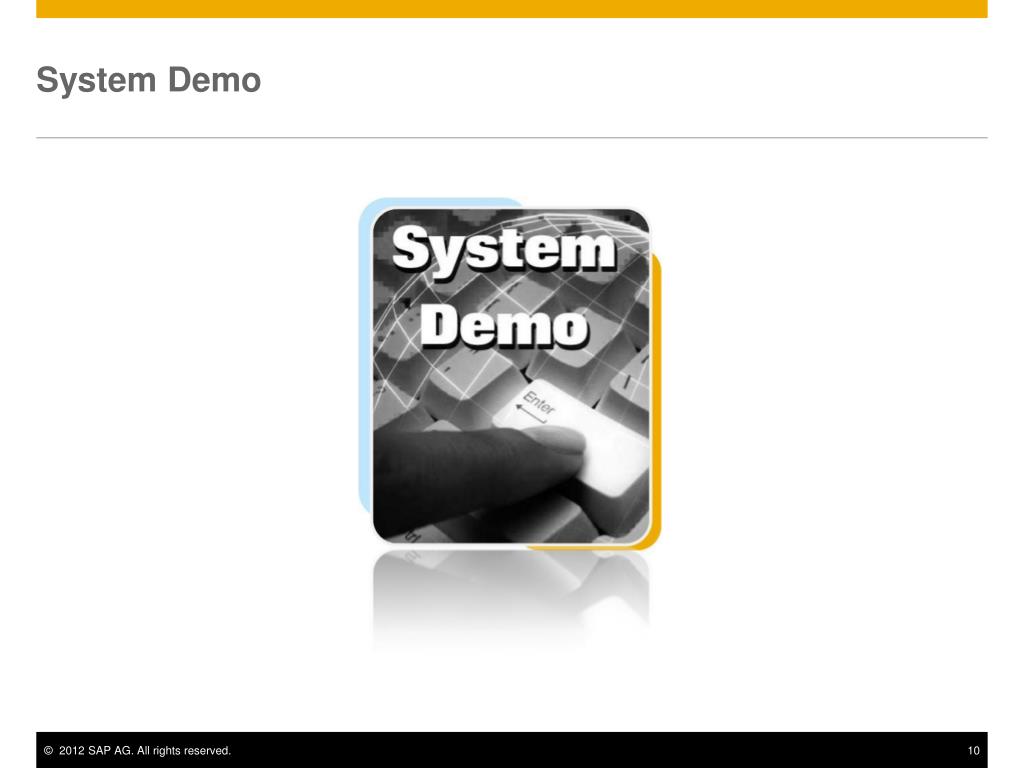
Task: Click the '2012 SAP AG. All rights reserved.' footer
Action: [x=137, y=751]
